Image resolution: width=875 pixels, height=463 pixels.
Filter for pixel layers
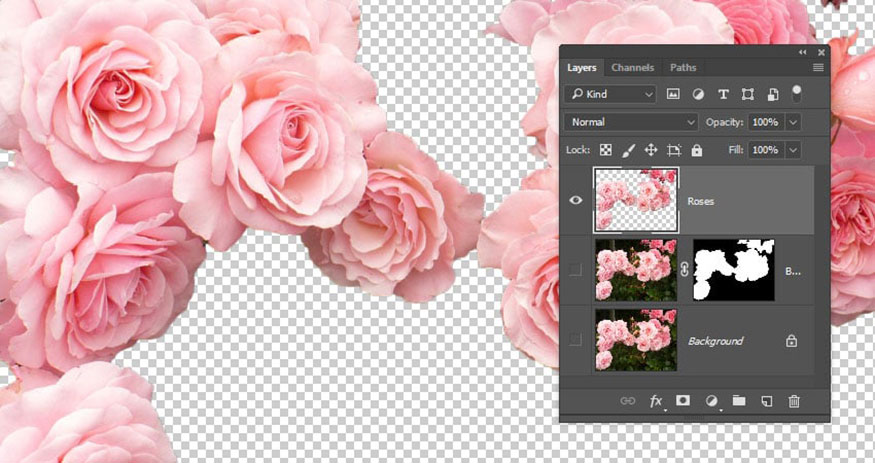click(x=673, y=94)
